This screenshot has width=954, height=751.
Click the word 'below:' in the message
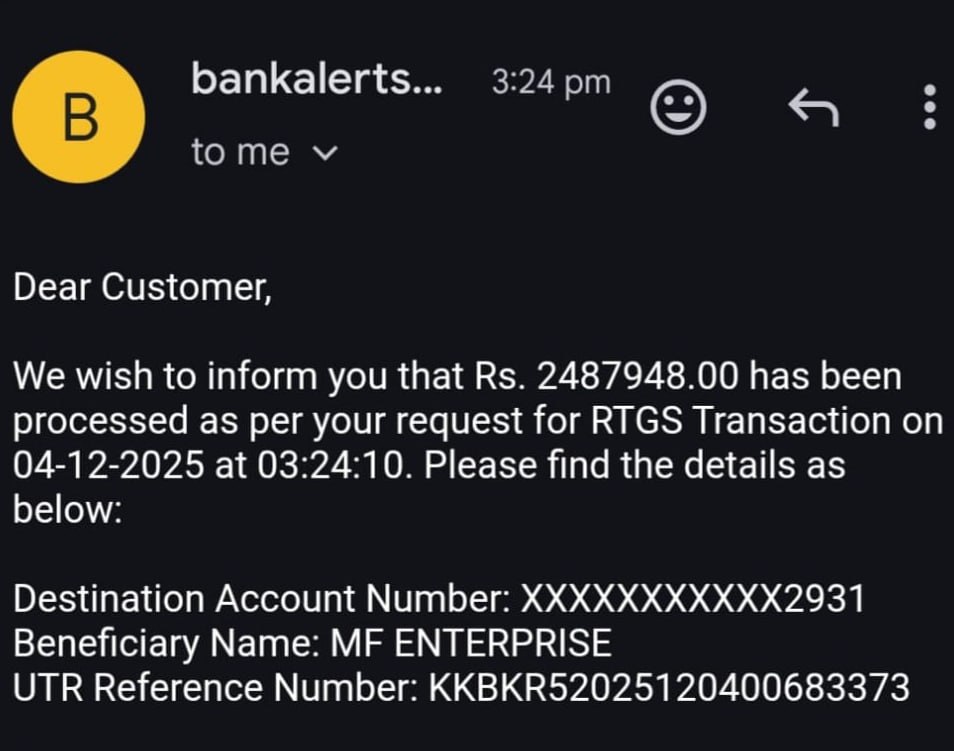(67, 509)
